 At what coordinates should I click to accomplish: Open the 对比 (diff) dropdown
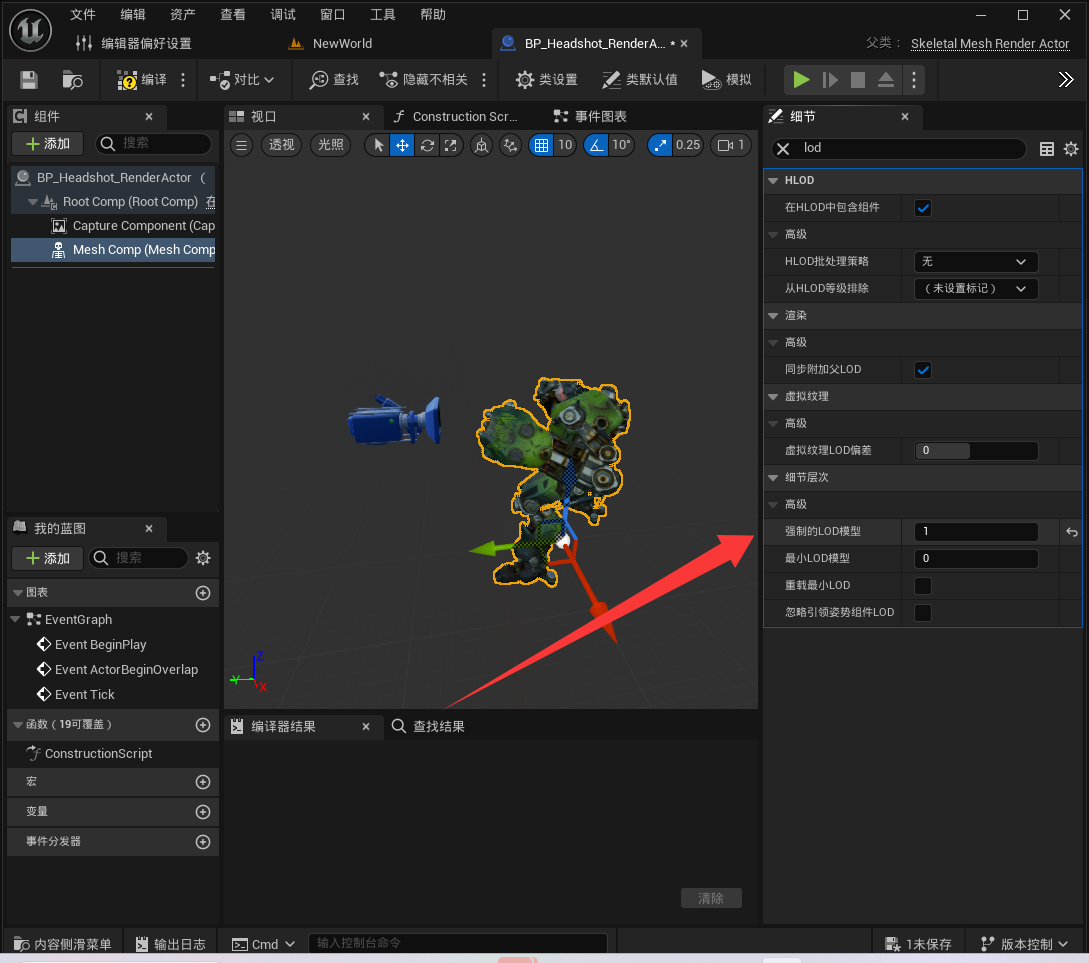coord(242,80)
